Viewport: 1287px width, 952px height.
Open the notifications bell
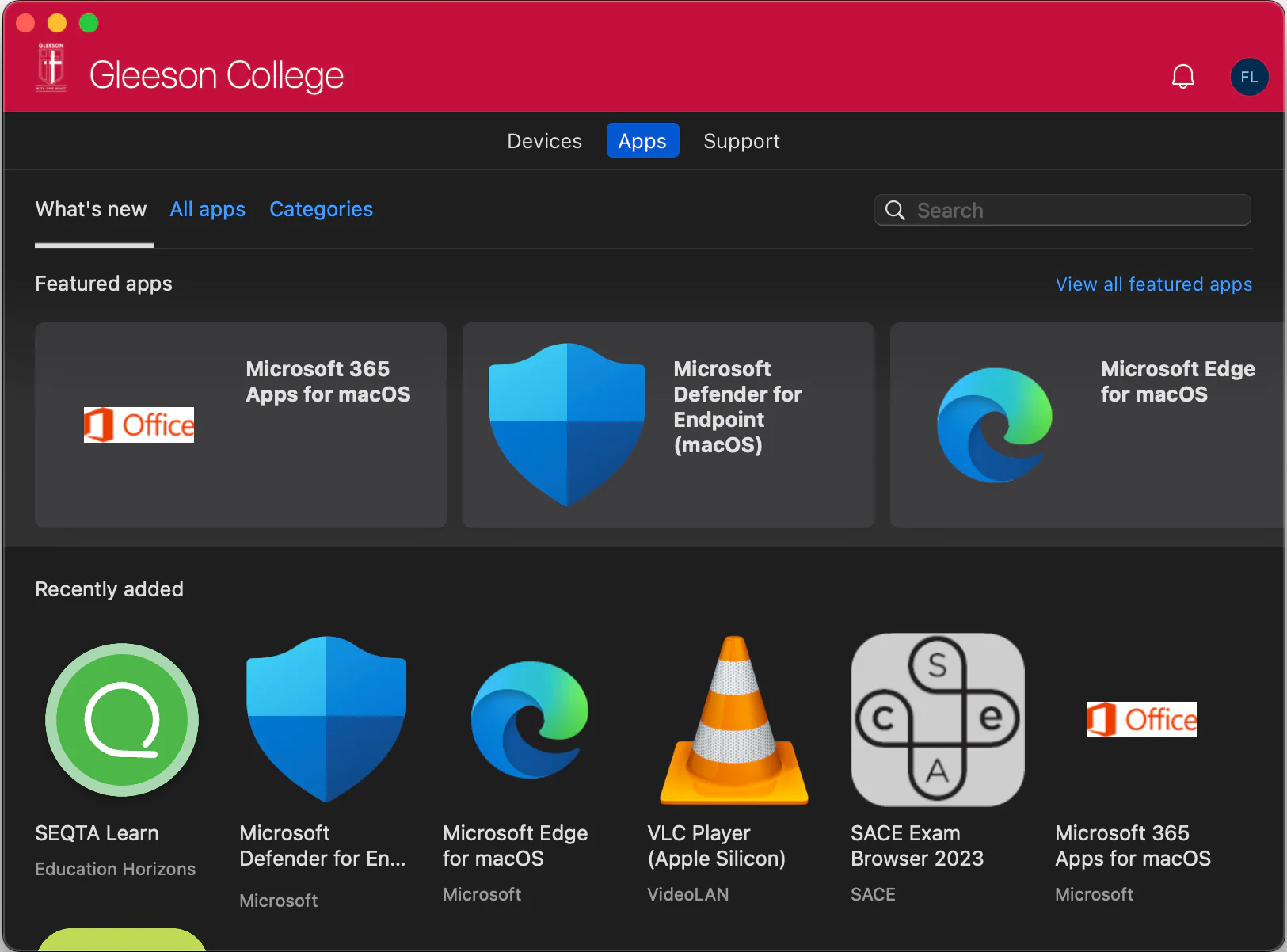tap(1182, 76)
